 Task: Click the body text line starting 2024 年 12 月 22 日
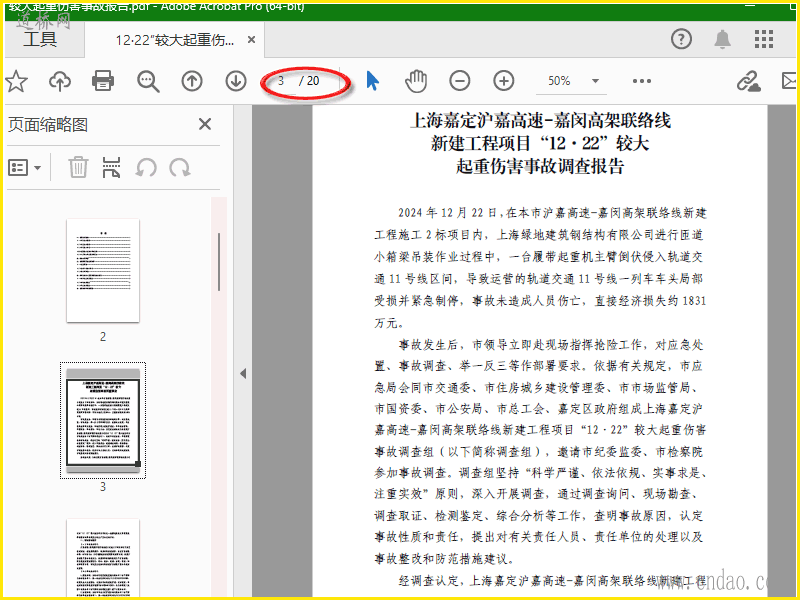click(x=553, y=213)
